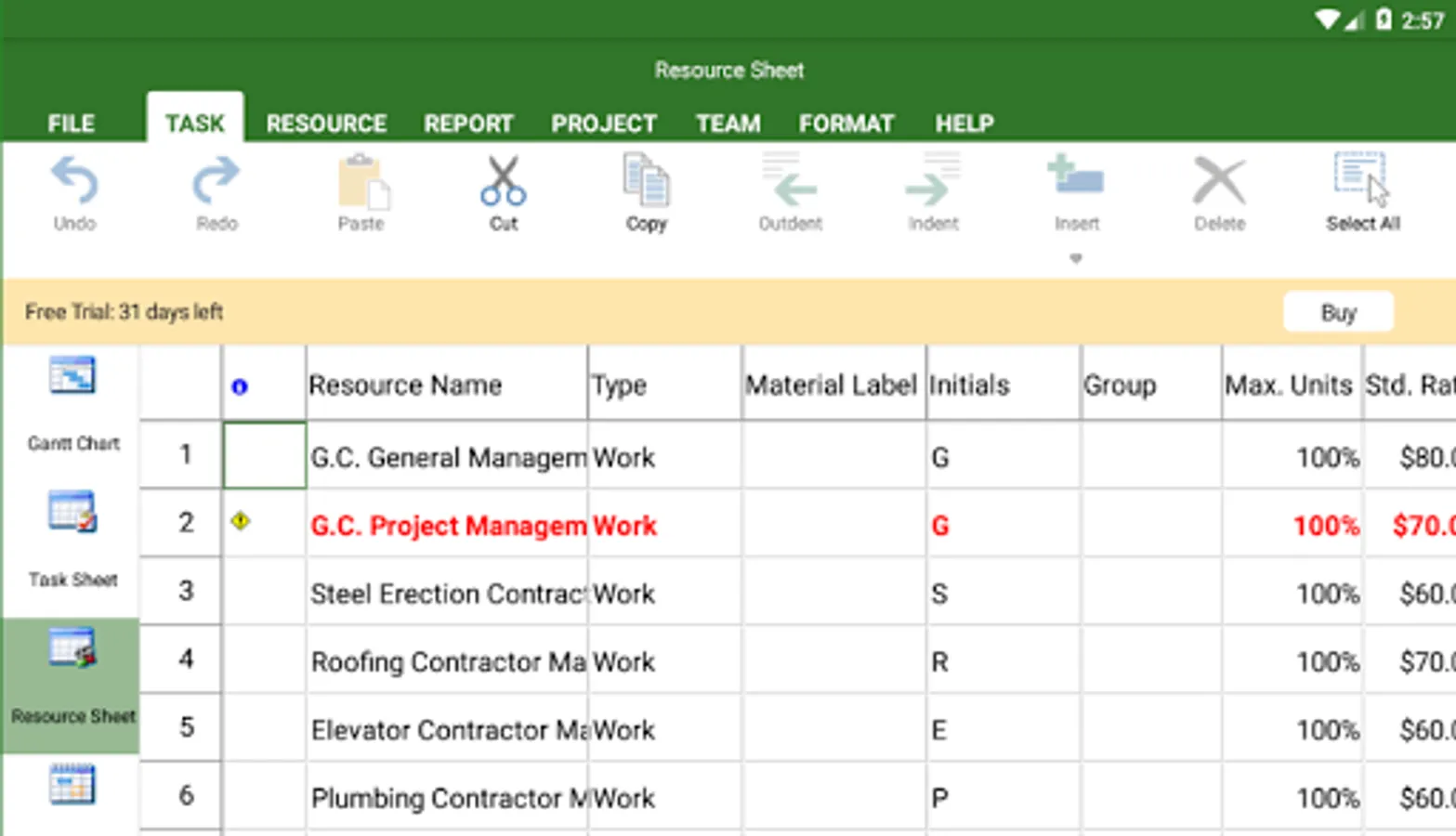
Task: Select the Type column header
Action: [665, 384]
